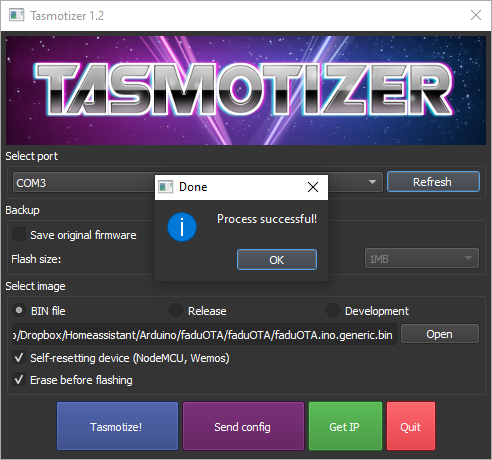Click the blue information icon in dialog

tap(182, 227)
